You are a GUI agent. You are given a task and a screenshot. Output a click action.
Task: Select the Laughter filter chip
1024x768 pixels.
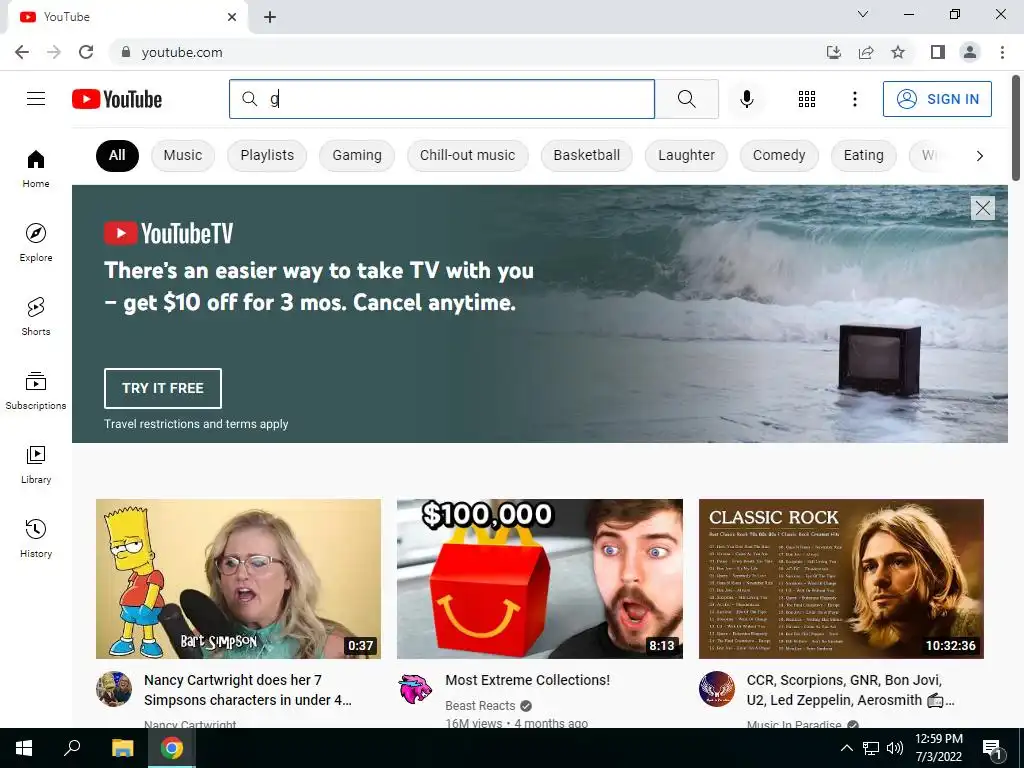[686, 155]
